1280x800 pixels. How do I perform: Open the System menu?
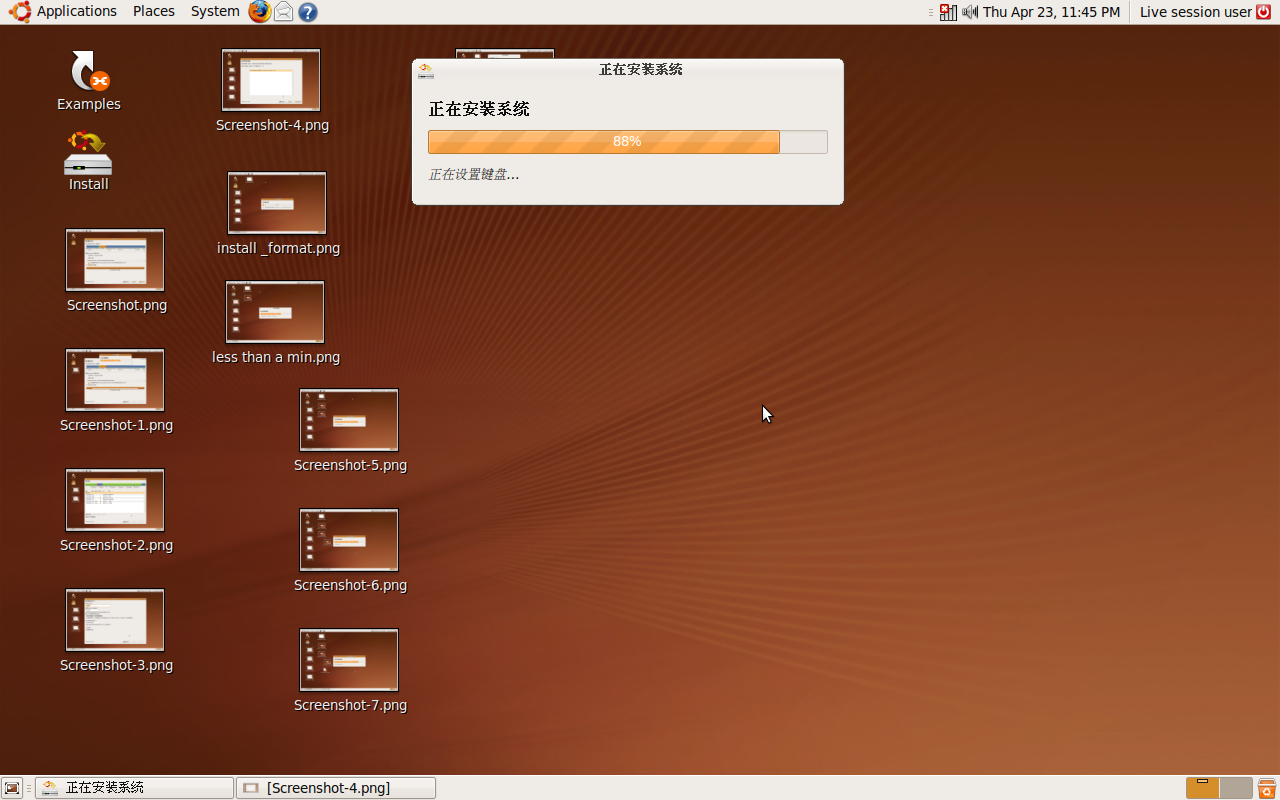215,11
